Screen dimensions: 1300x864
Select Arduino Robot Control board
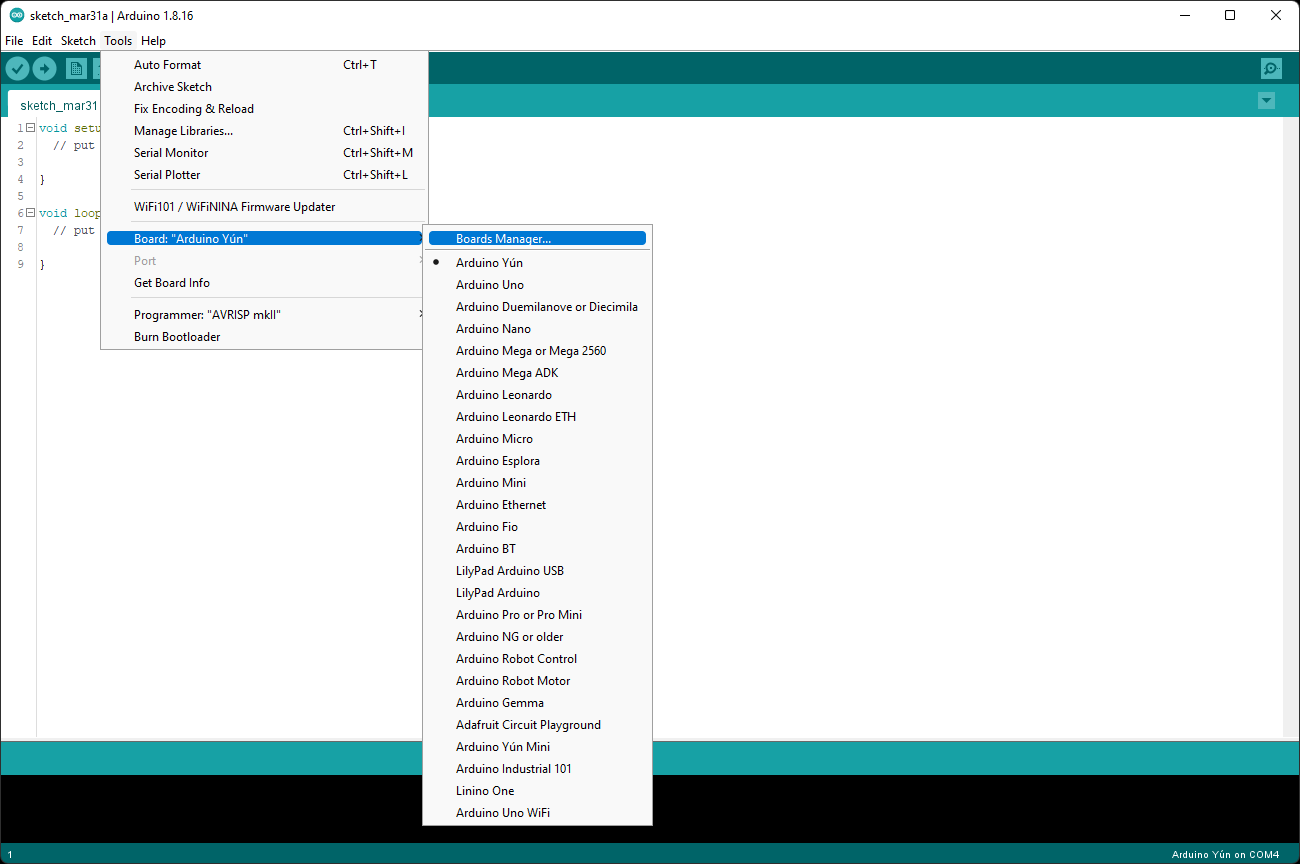(x=537, y=659)
